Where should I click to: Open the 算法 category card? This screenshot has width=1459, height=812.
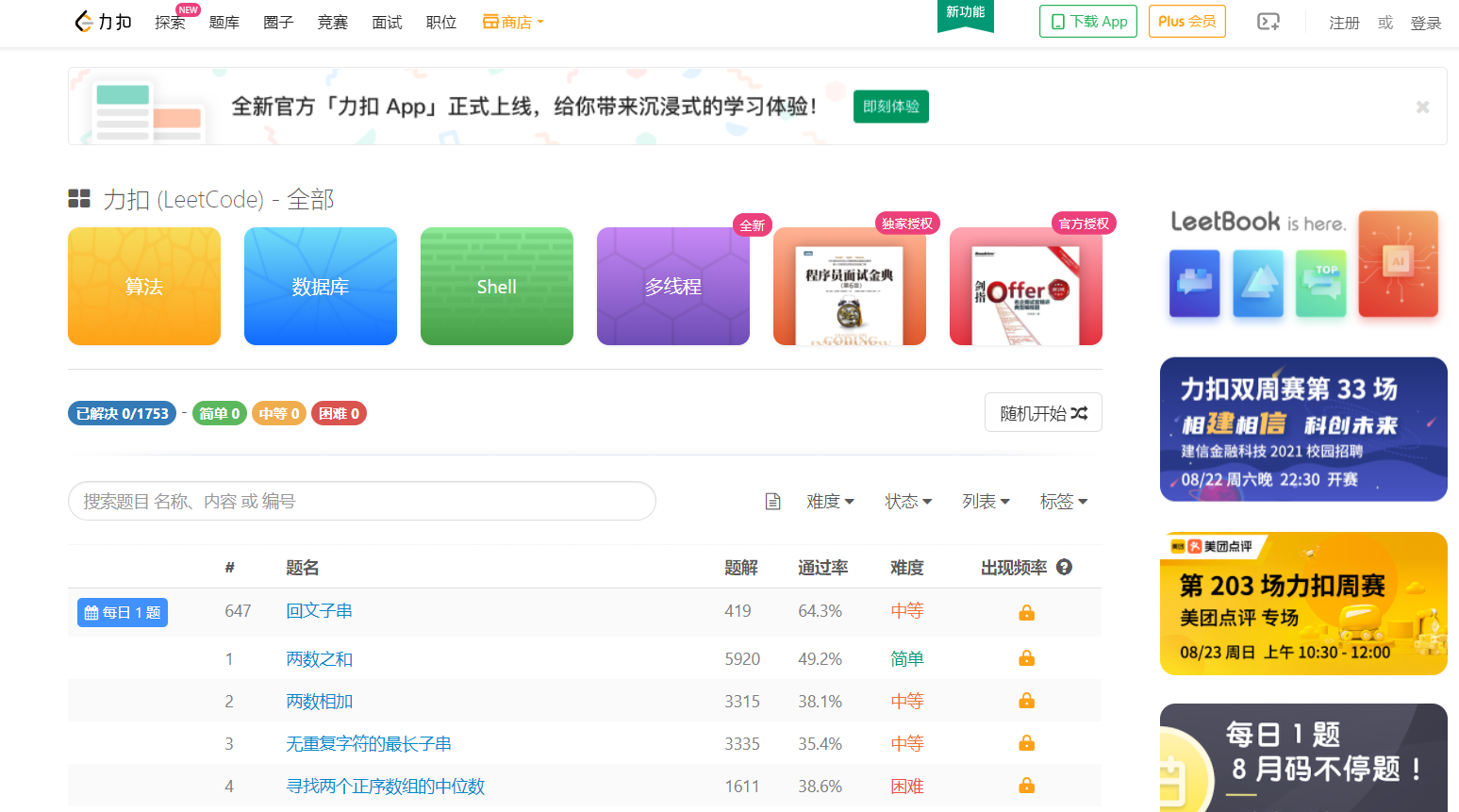144,286
